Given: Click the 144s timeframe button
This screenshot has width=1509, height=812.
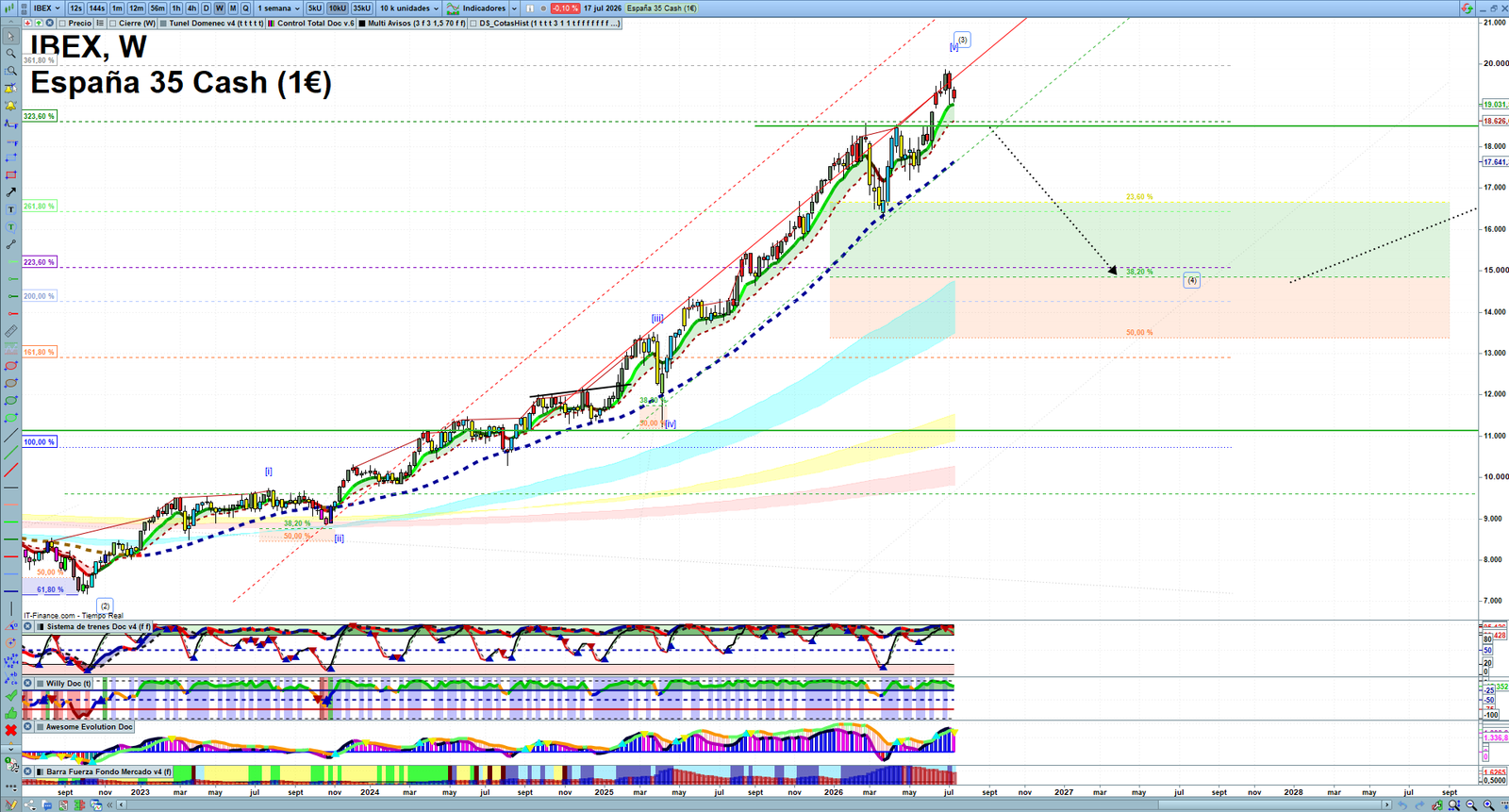Looking at the screenshot, I should (x=97, y=8).
